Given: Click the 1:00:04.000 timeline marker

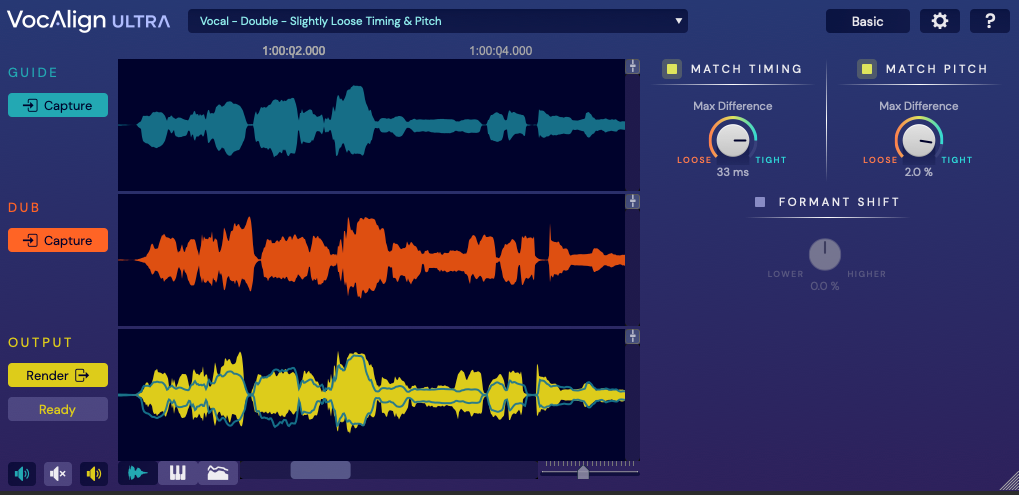Looking at the screenshot, I should (500, 51).
